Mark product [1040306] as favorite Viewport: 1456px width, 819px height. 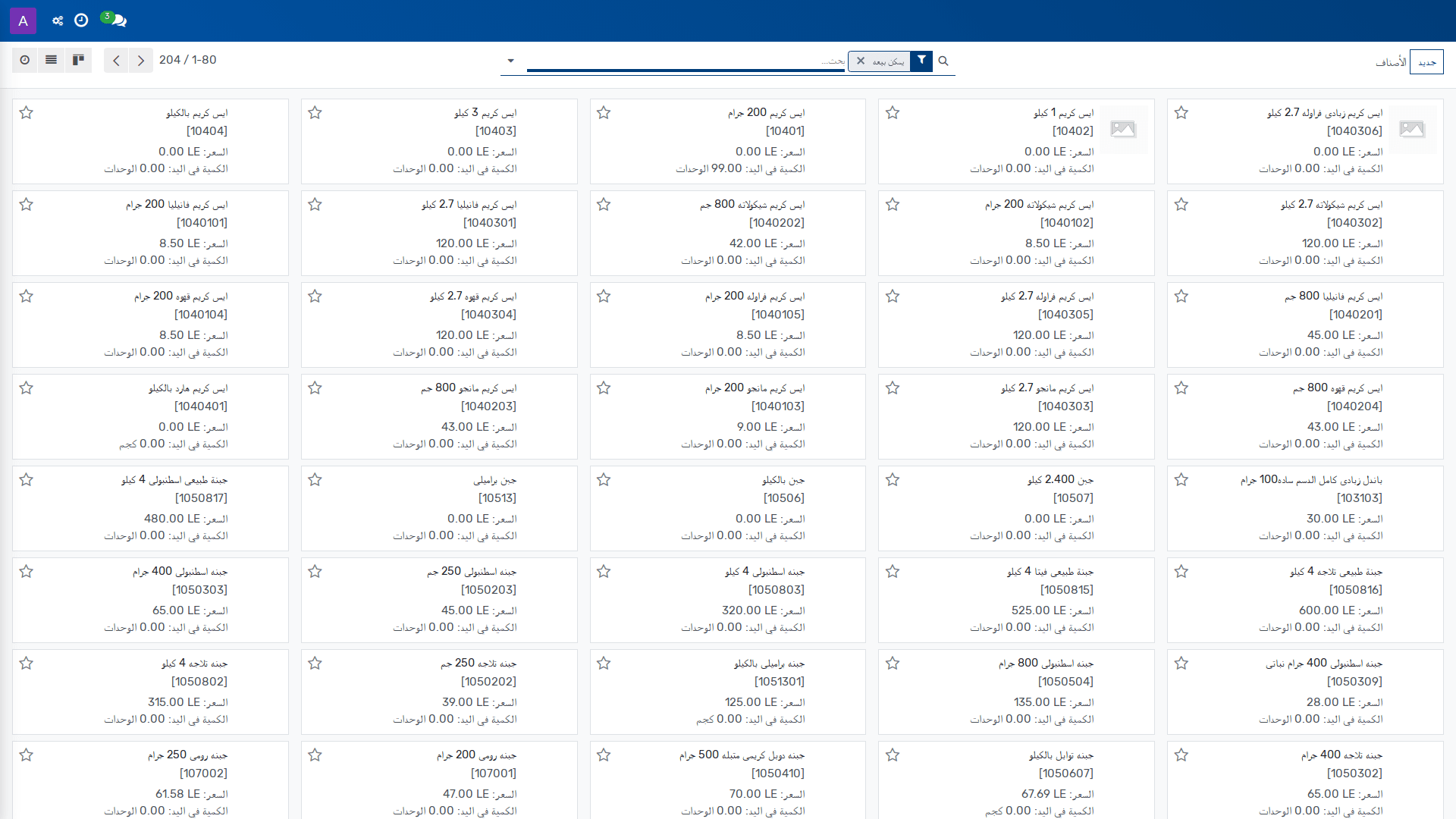pyautogui.click(x=1181, y=113)
